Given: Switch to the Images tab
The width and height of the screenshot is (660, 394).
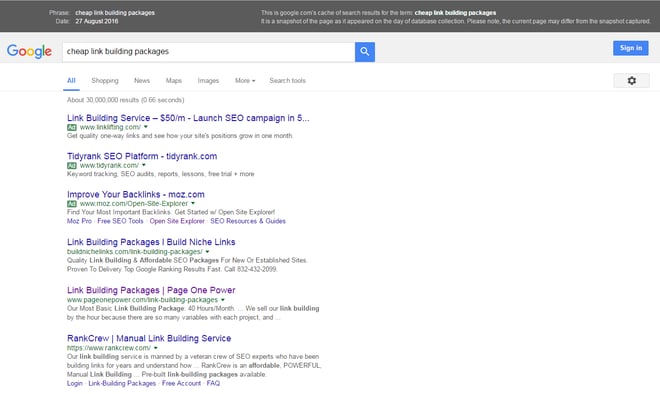Looking at the screenshot, I should pos(208,80).
